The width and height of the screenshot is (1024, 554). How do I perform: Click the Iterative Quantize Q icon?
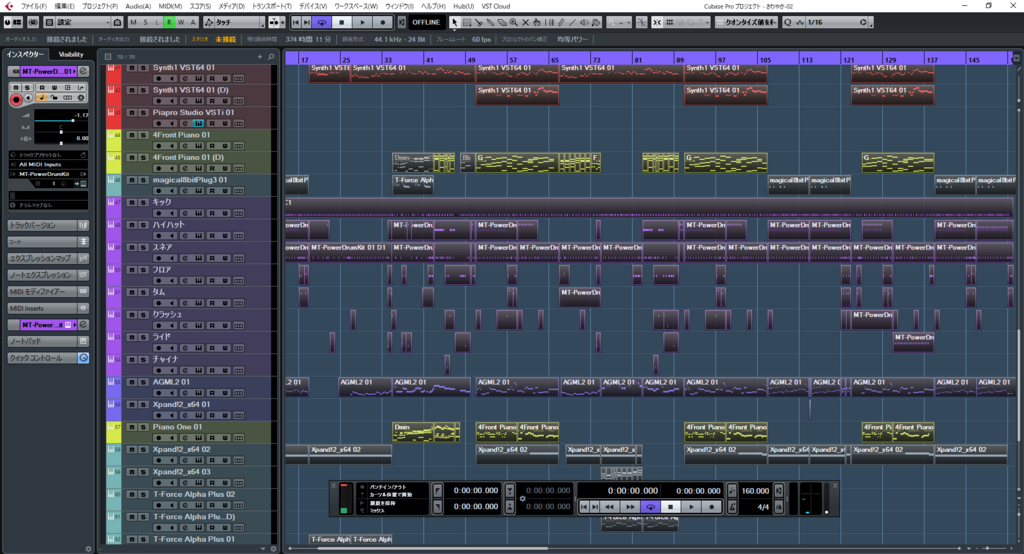[x=788, y=22]
